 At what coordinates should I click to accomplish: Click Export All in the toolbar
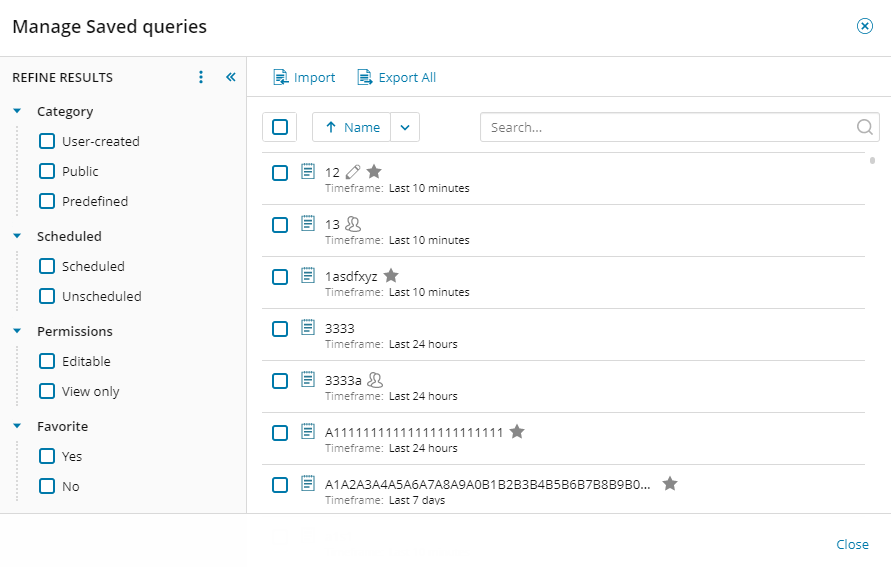tap(397, 77)
